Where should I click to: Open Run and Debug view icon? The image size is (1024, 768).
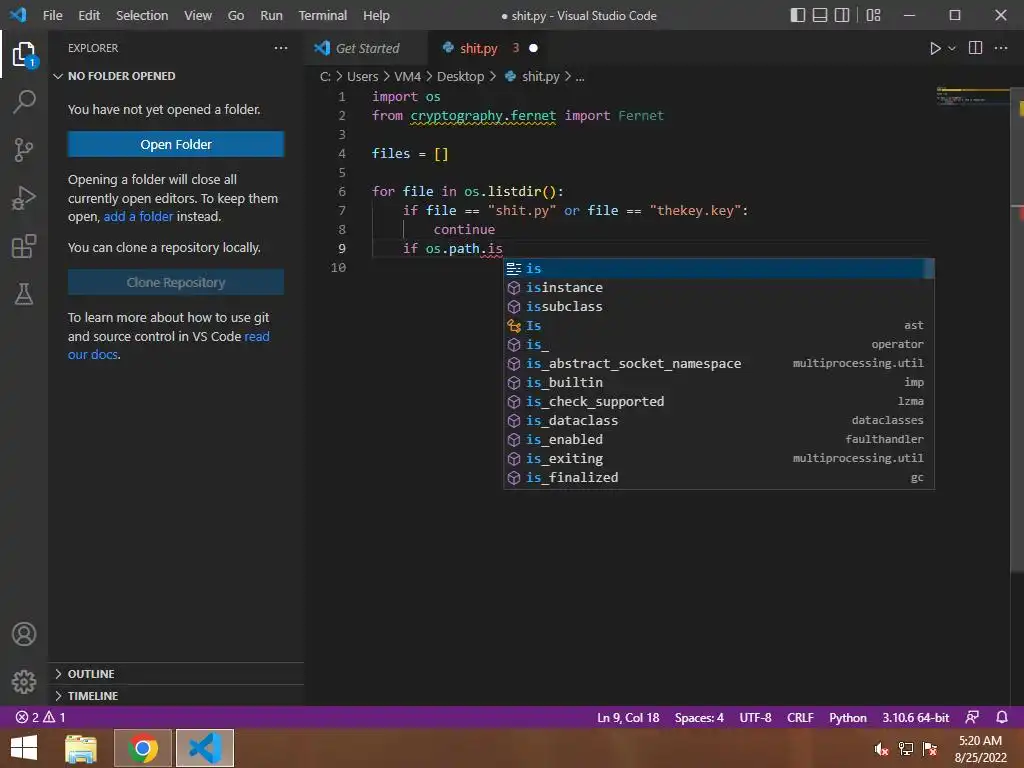[24, 198]
